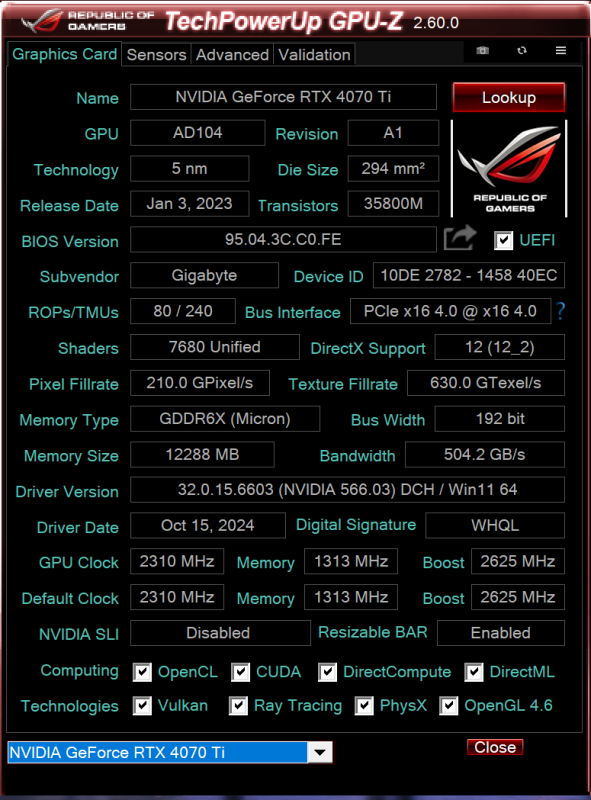Click the Default Clock row Boost value 2625 MHz
591x800 pixels.
tap(518, 597)
